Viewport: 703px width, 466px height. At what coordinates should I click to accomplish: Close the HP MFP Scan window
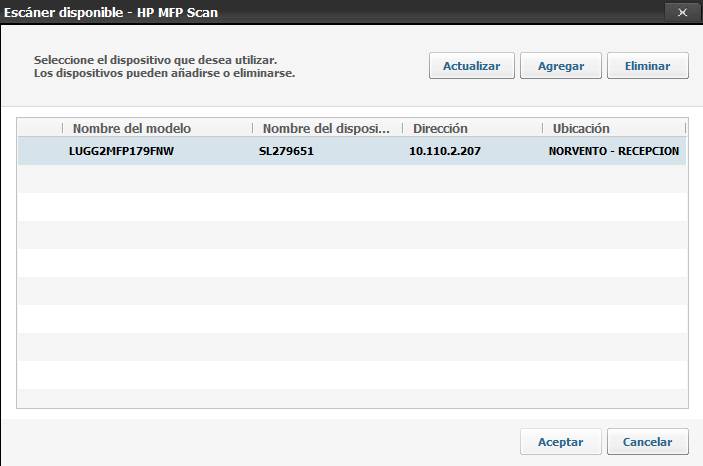click(682, 12)
